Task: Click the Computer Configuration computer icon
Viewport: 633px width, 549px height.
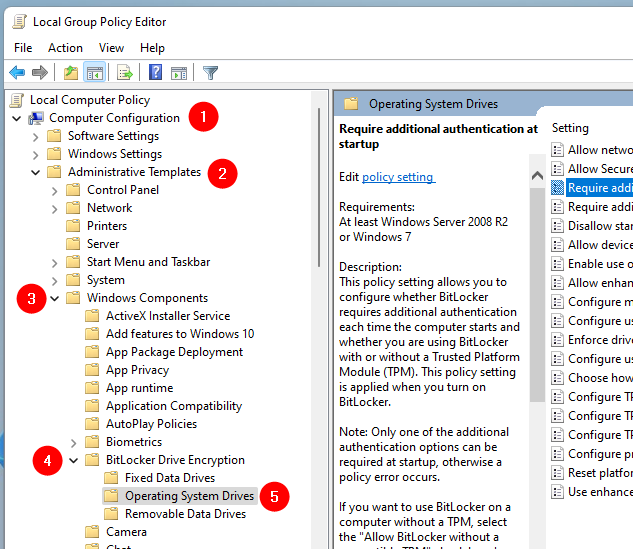Action: pos(36,118)
